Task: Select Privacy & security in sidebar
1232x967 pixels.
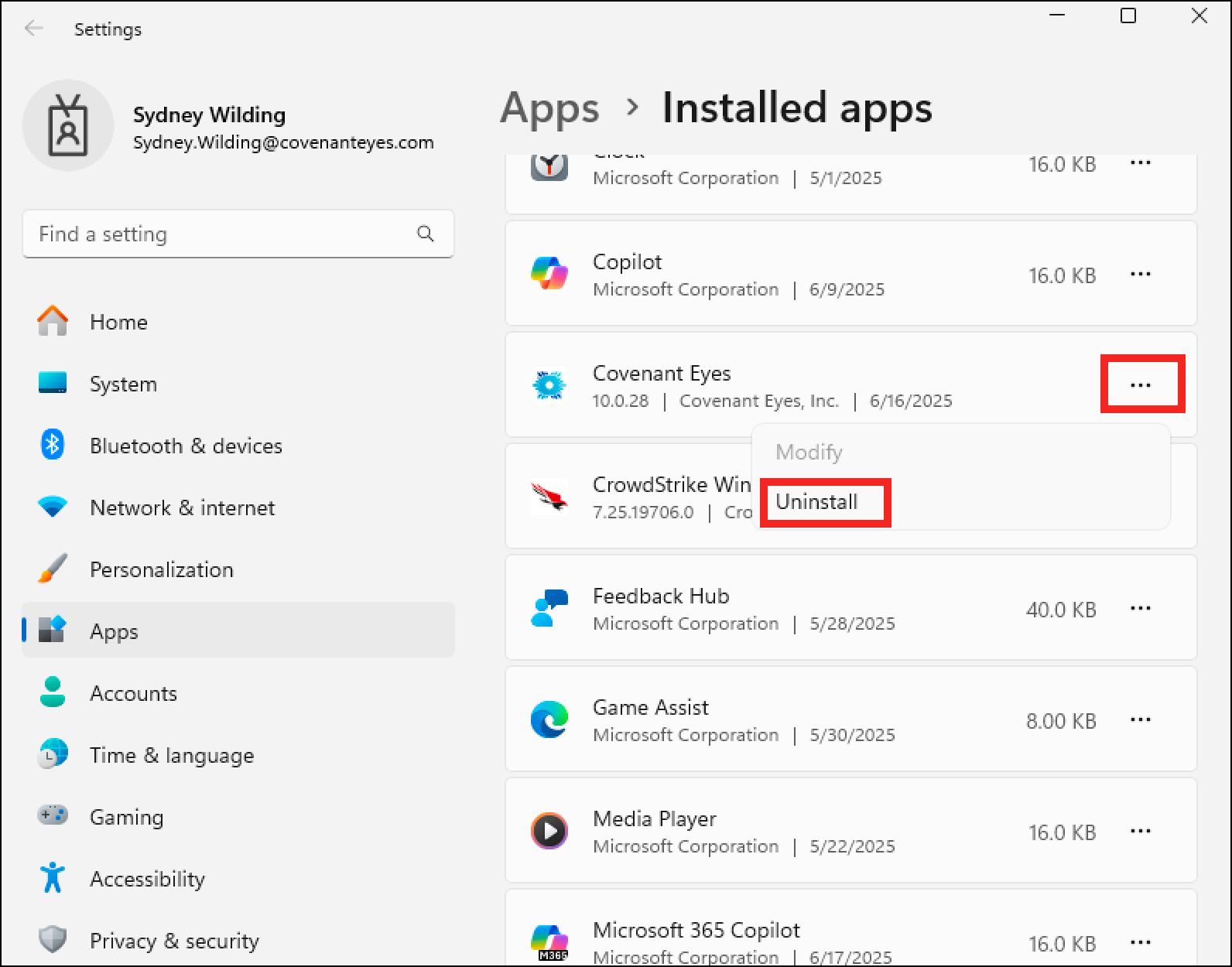Action: coord(238,941)
